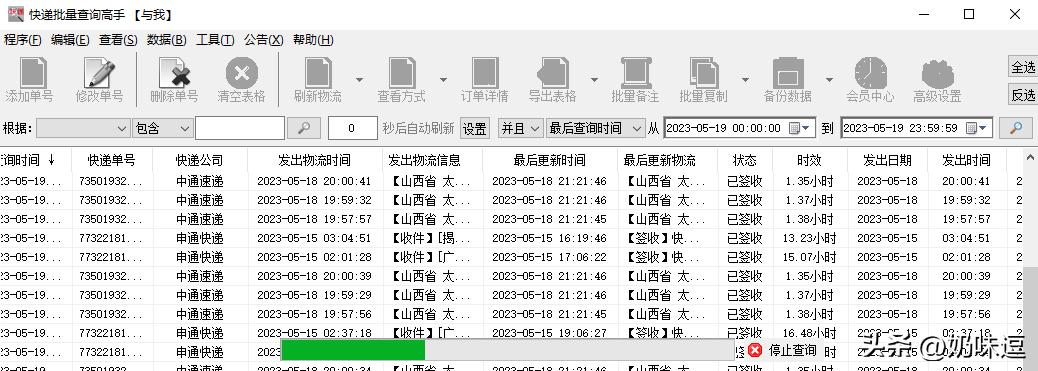
Task: Click the 删除单号 toolbar icon
Action: [x=174, y=72]
